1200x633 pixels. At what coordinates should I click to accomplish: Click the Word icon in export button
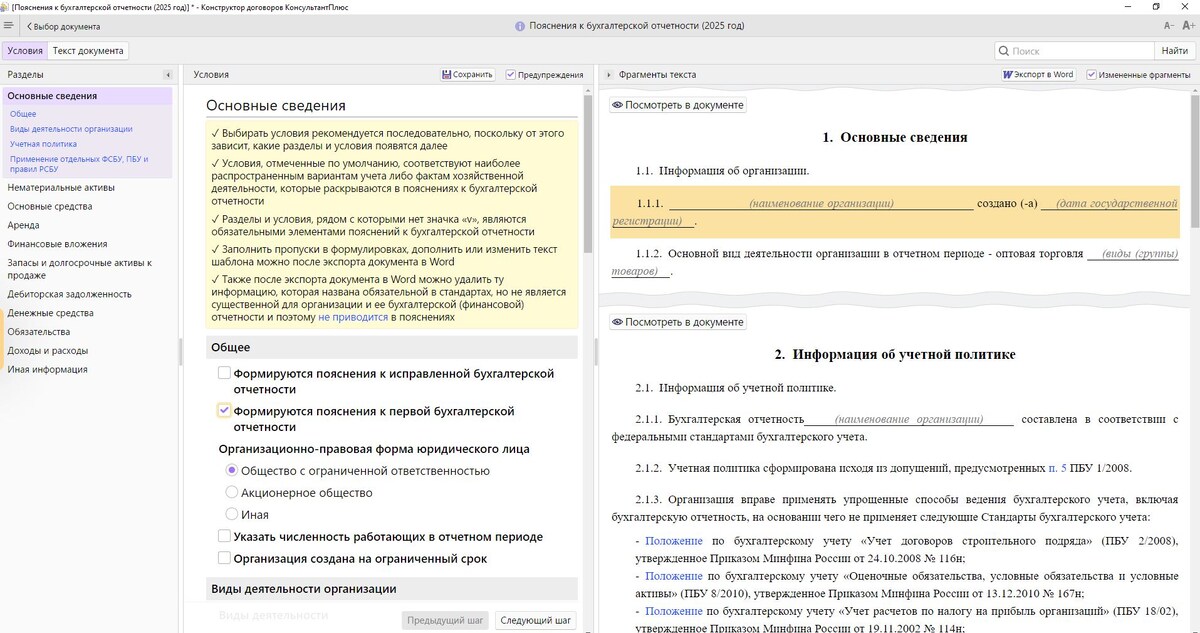point(1008,75)
